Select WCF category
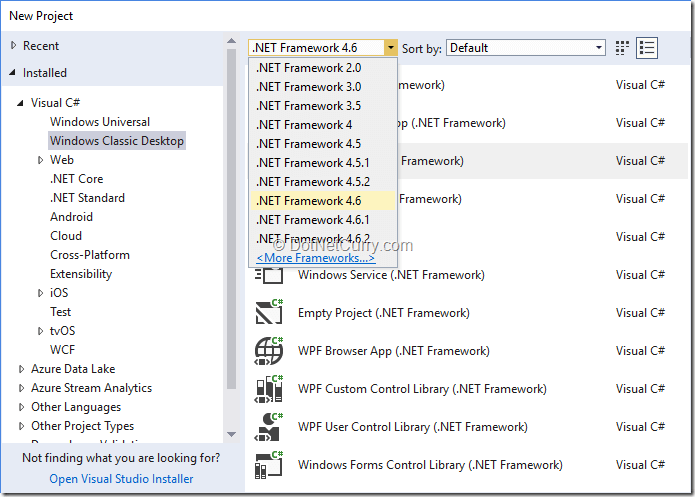695x497 pixels. click(x=62, y=350)
